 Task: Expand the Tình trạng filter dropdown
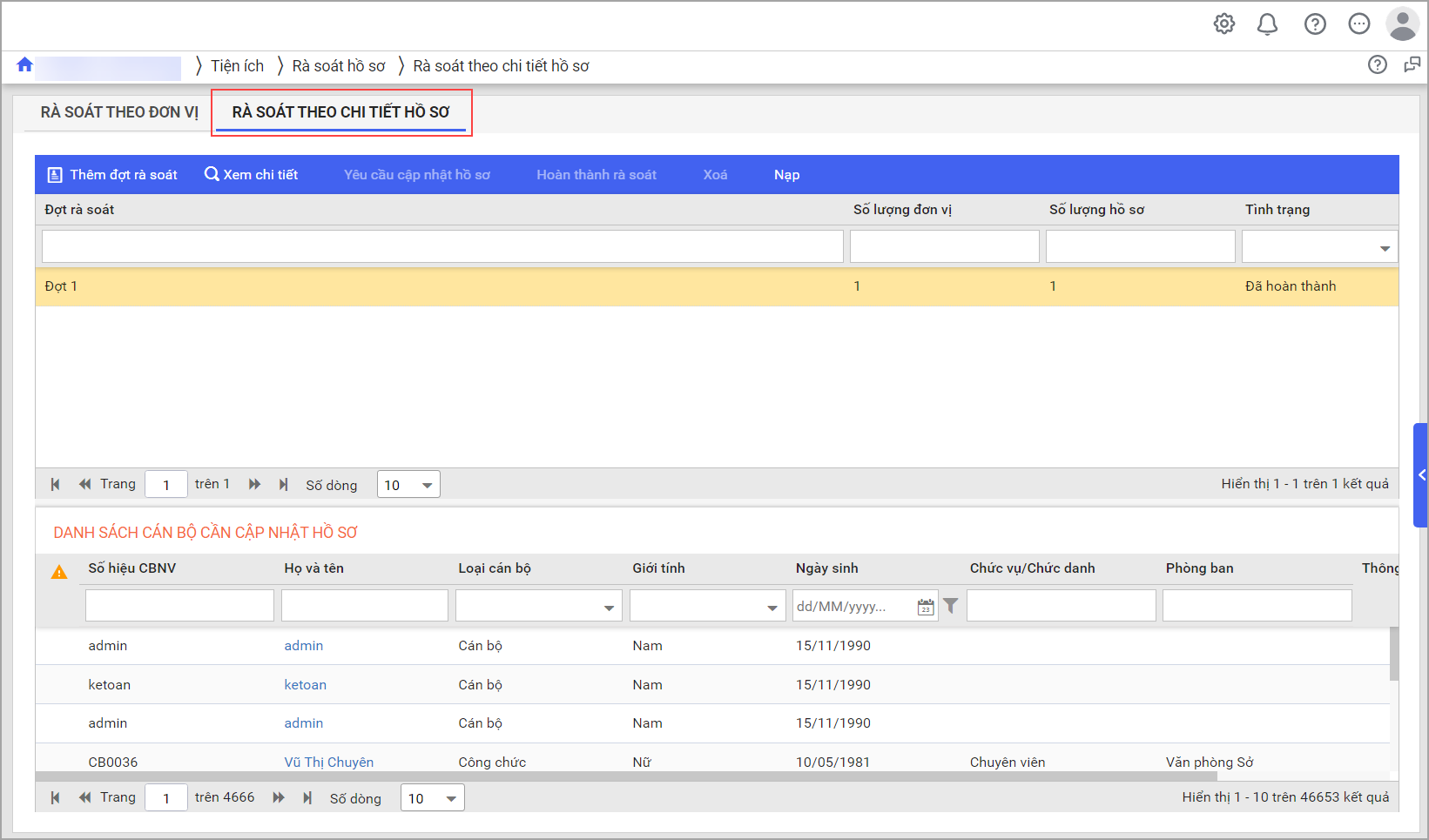[x=1385, y=248]
